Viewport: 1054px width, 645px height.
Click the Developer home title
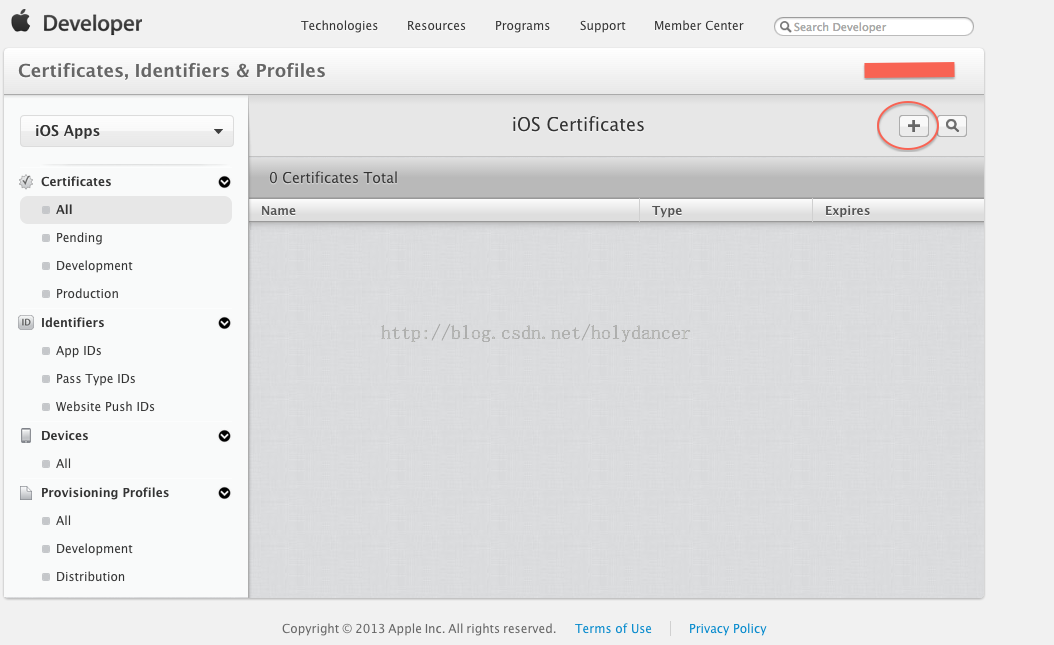92,24
